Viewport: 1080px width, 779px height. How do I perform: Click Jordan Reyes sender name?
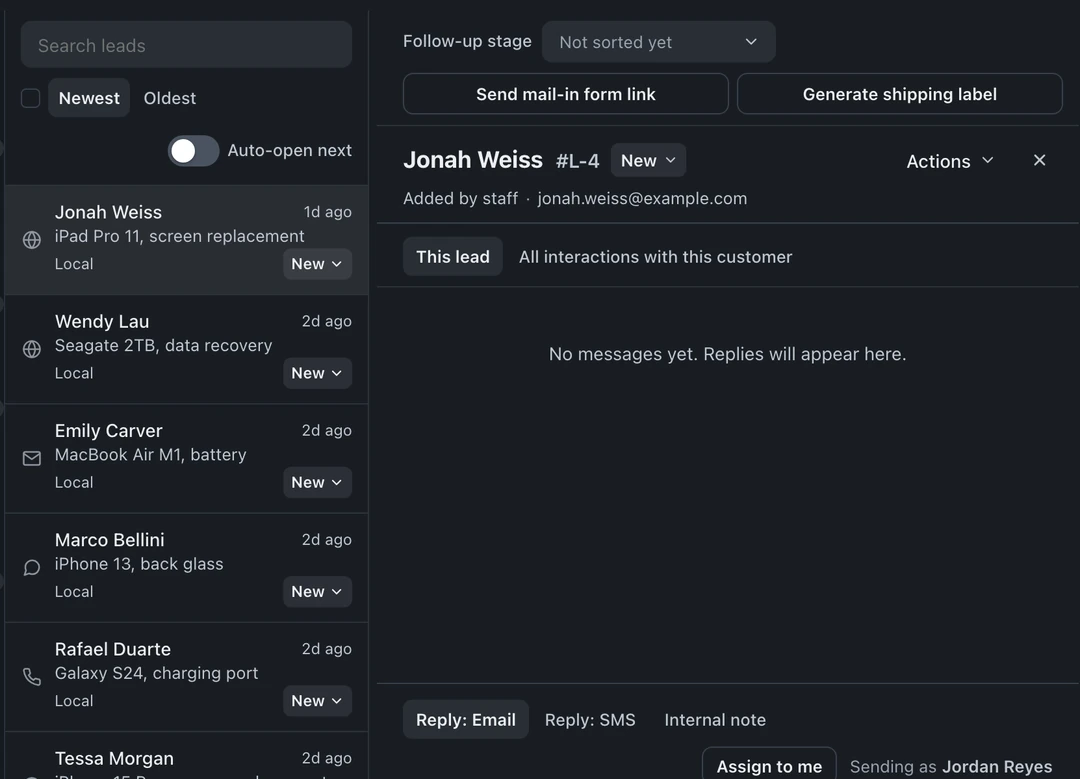click(997, 767)
